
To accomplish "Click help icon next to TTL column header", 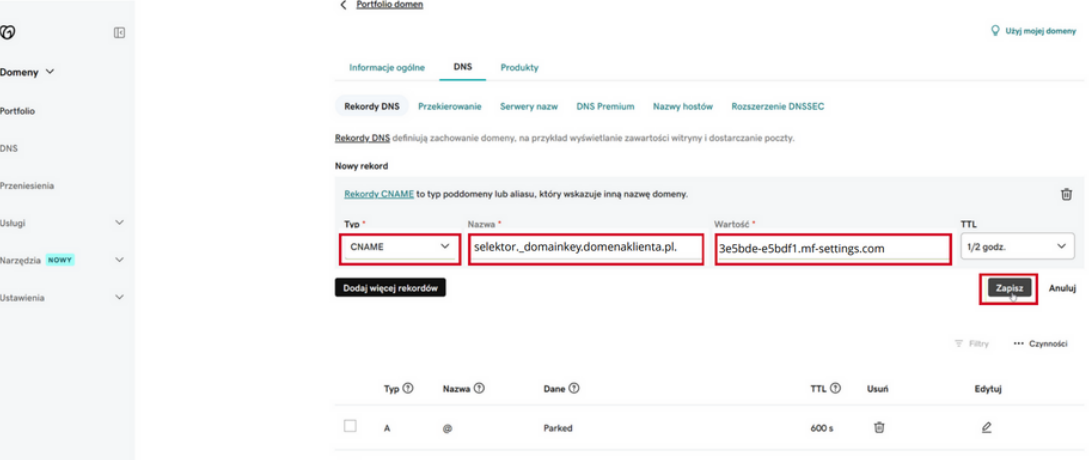I will click(x=835, y=389).
